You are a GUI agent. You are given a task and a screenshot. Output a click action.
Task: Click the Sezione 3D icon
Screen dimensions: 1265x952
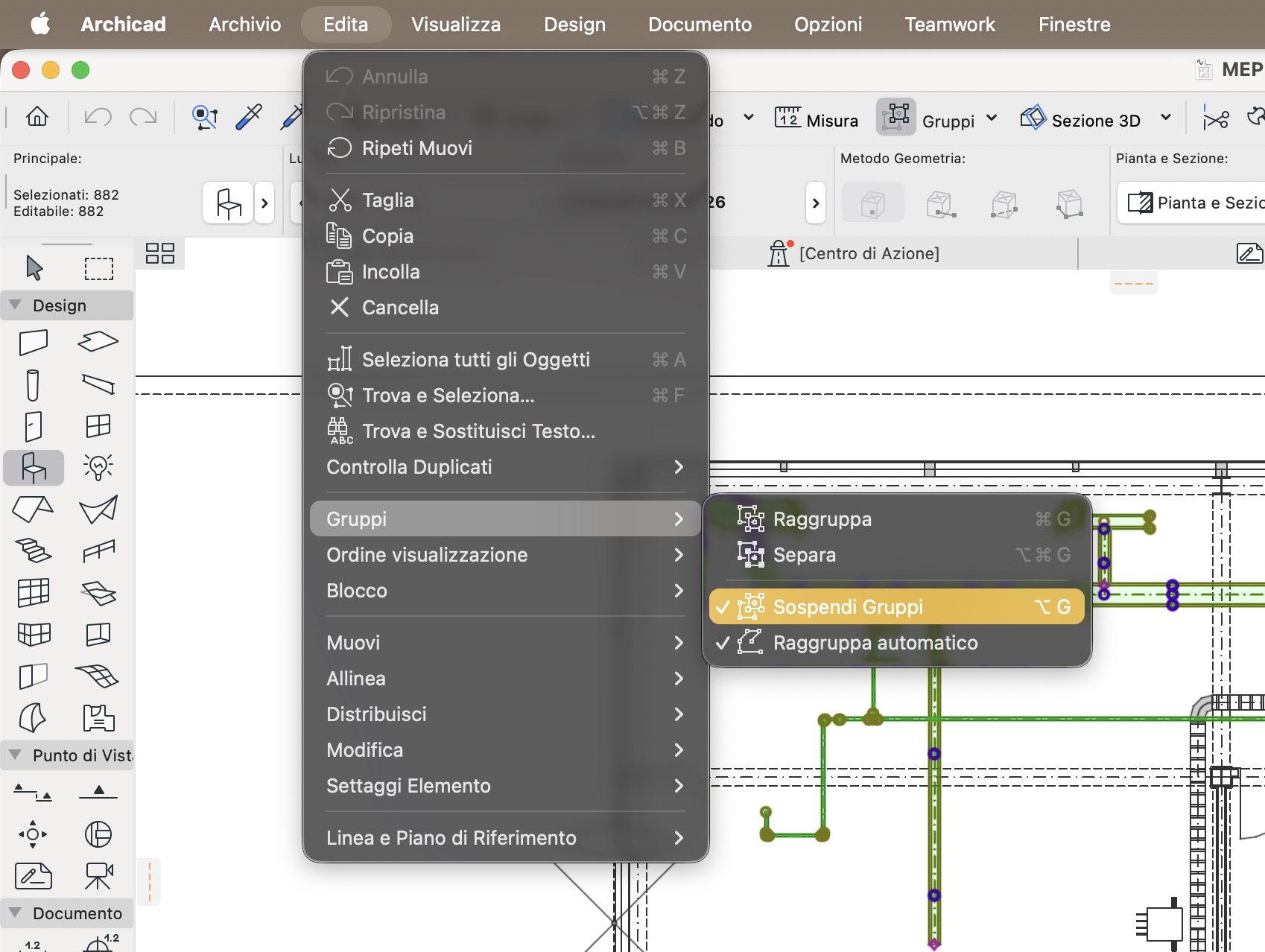click(x=1033, y=118)
